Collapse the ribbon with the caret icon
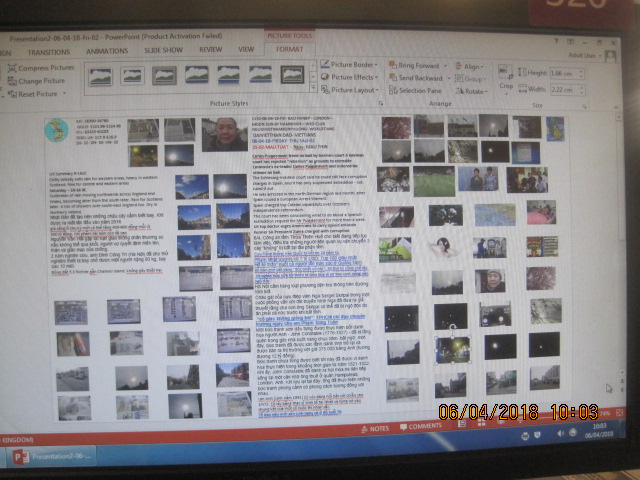This screenshot has width=640, height=480. pyautogui.click(x=616, y=107)
